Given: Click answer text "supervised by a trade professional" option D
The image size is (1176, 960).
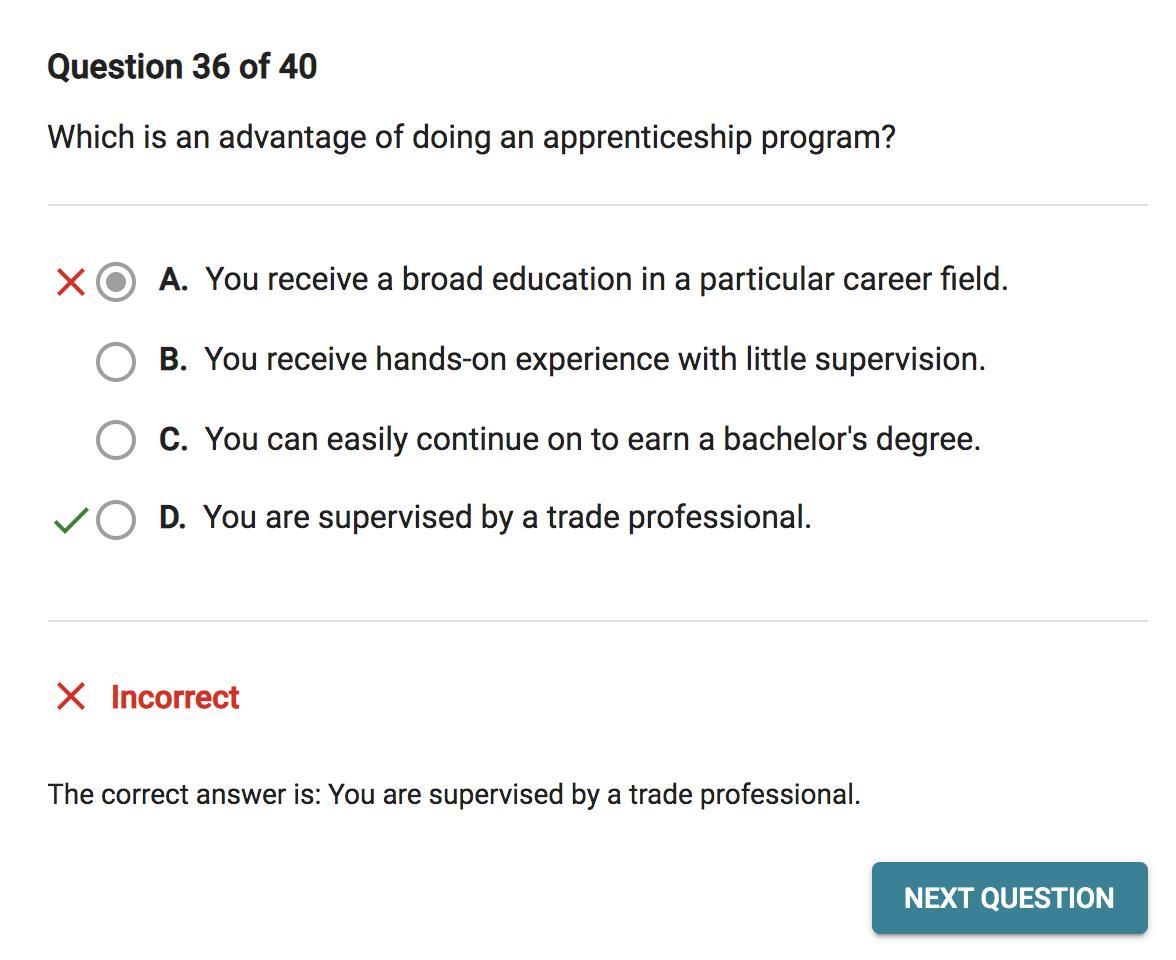Looking at the screenshot, I should tap(507, 517).
